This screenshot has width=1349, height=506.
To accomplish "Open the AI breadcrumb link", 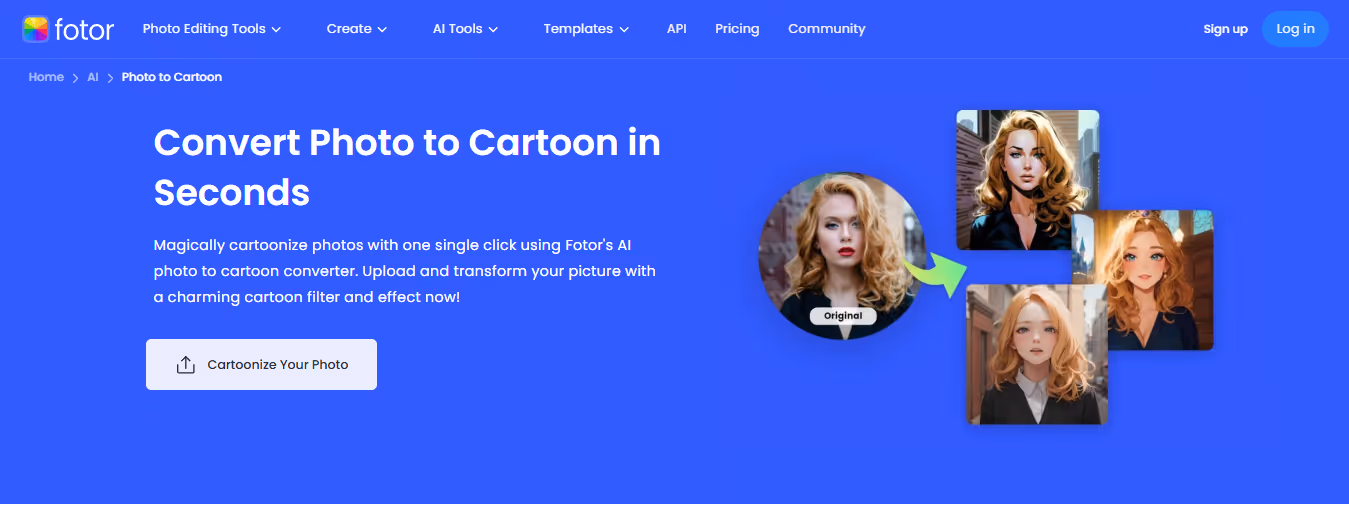I will click(93, 77).
